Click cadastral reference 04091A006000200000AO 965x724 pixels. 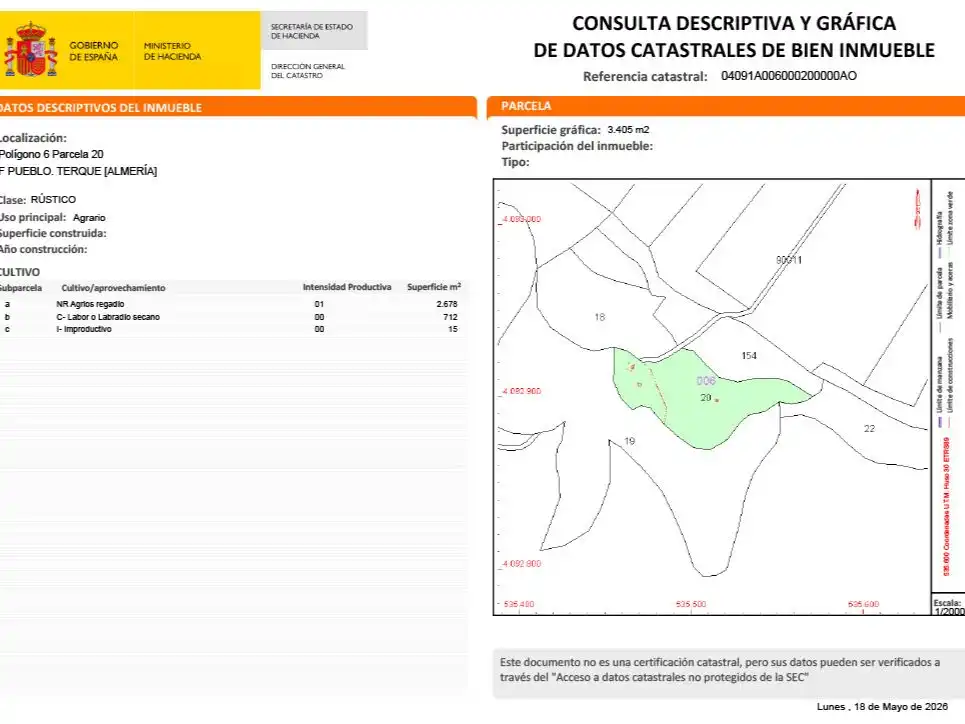(x=788, y=76)
